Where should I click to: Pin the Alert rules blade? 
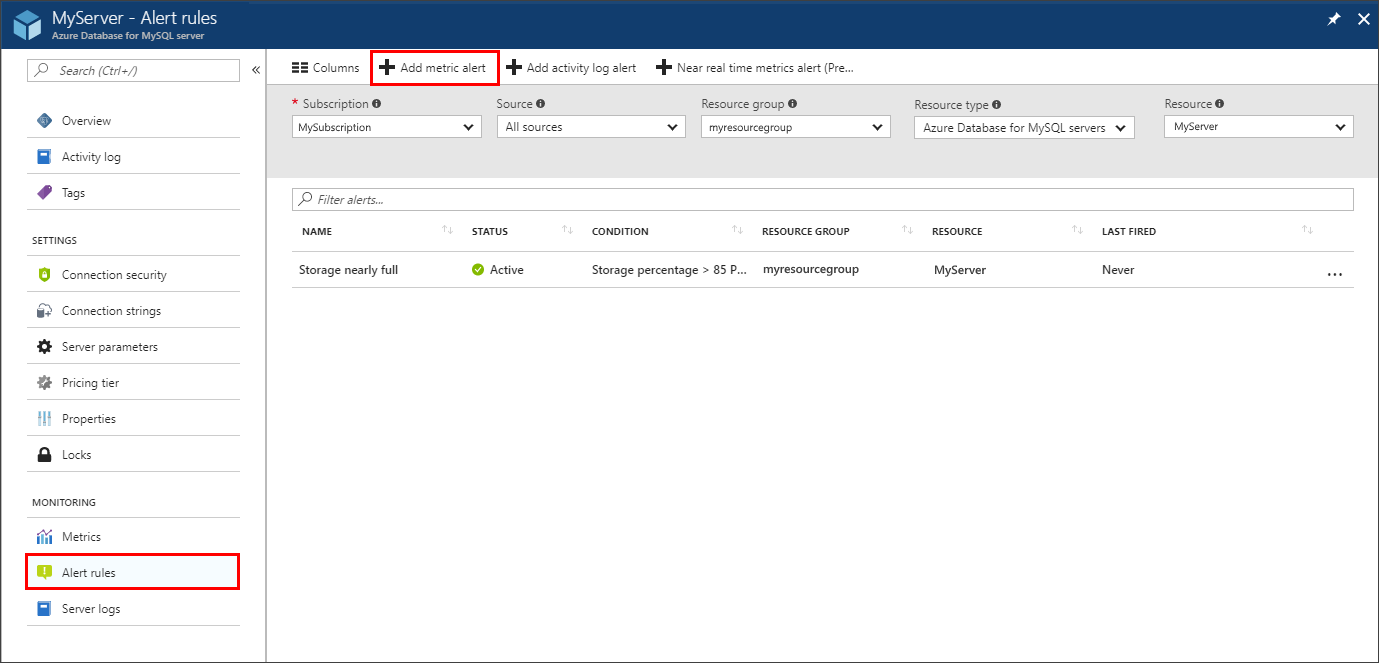coord(1333,18)
